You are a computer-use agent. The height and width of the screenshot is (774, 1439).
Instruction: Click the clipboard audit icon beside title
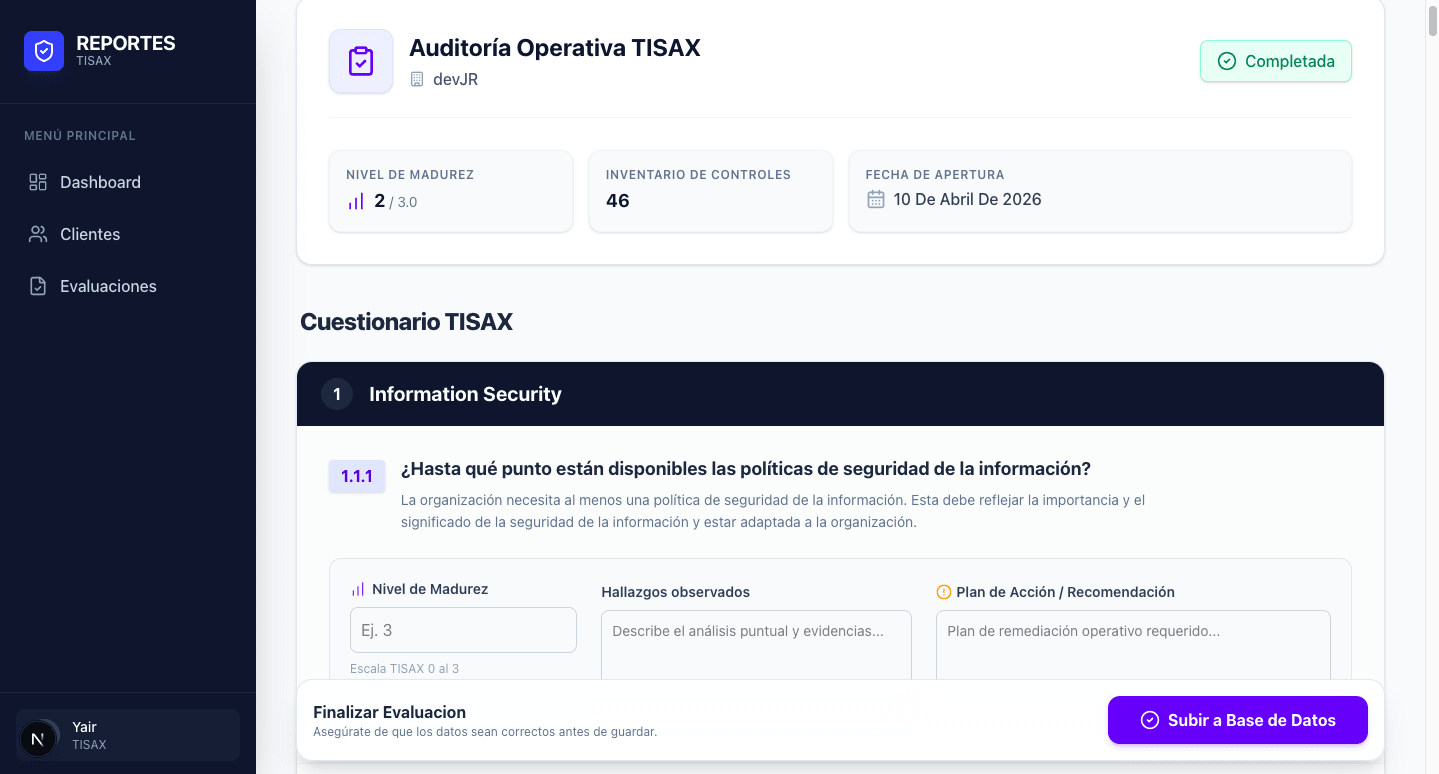pos(361,61)
